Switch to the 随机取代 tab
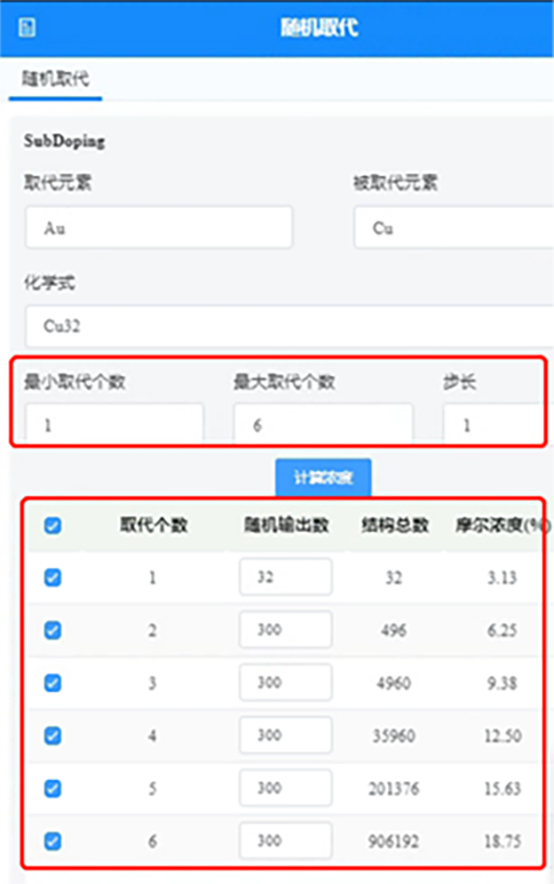Image resolution: width=554 pixels, height=884 pixels. point(55,78)
